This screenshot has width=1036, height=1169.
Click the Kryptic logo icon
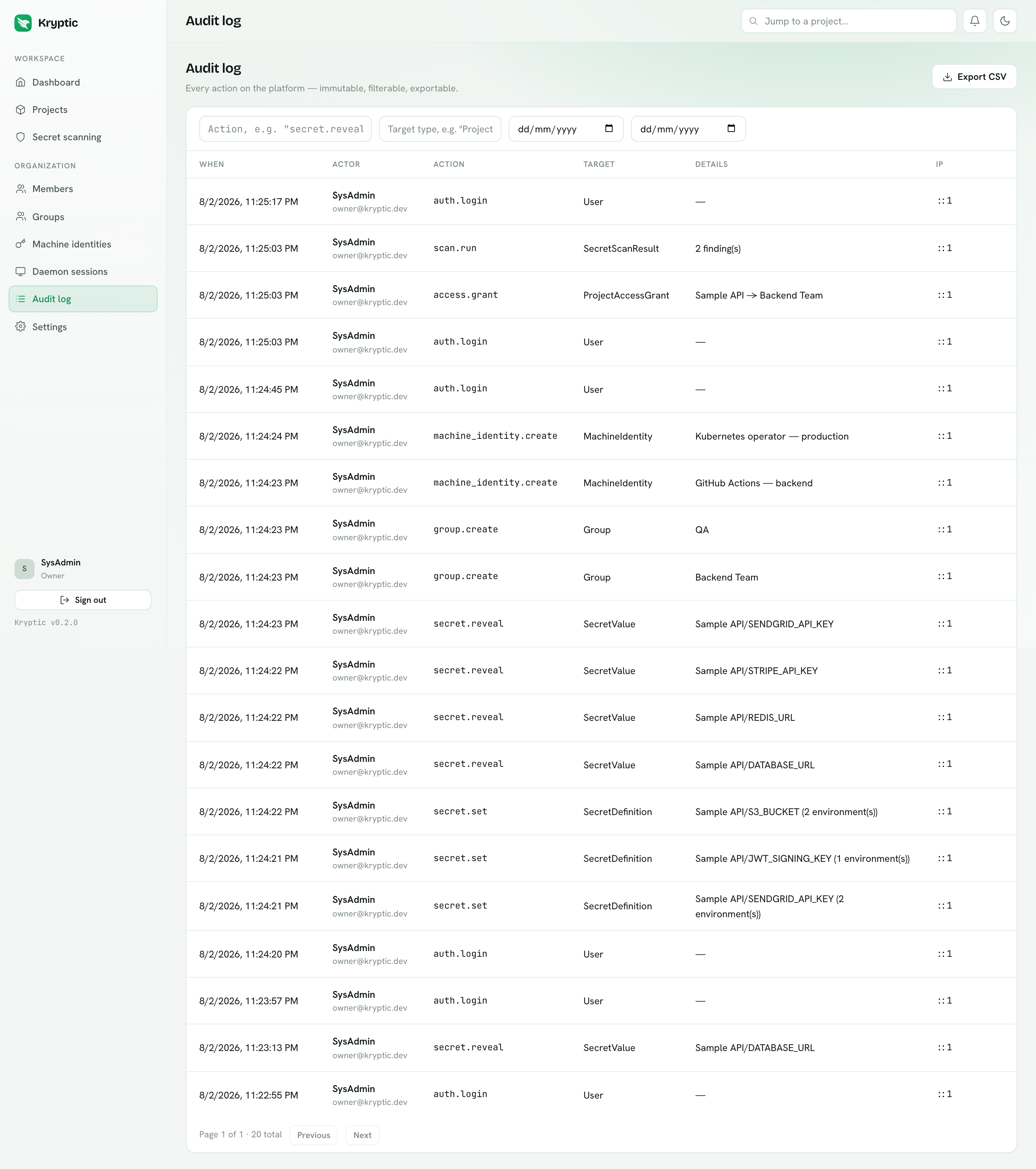(23, 23)
